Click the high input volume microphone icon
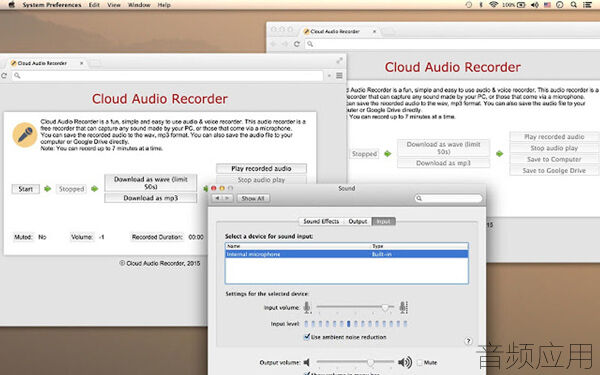 403,307
